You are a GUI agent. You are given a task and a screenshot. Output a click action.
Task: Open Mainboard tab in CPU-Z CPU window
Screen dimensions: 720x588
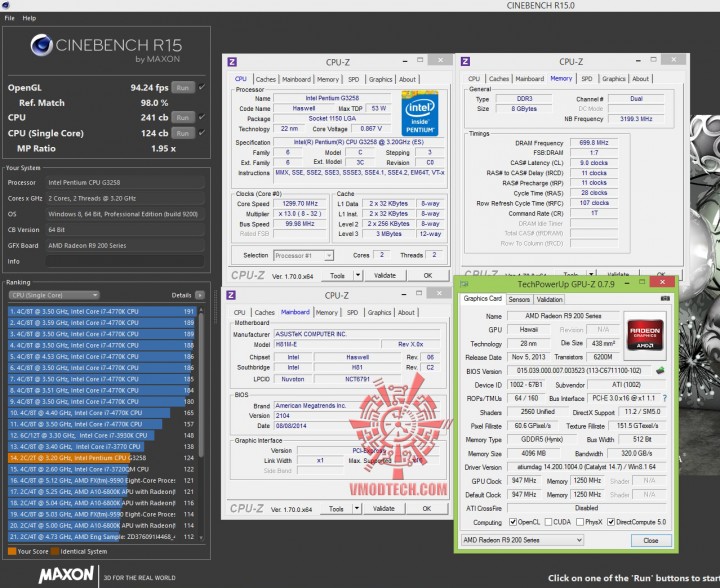pos(296,79)
